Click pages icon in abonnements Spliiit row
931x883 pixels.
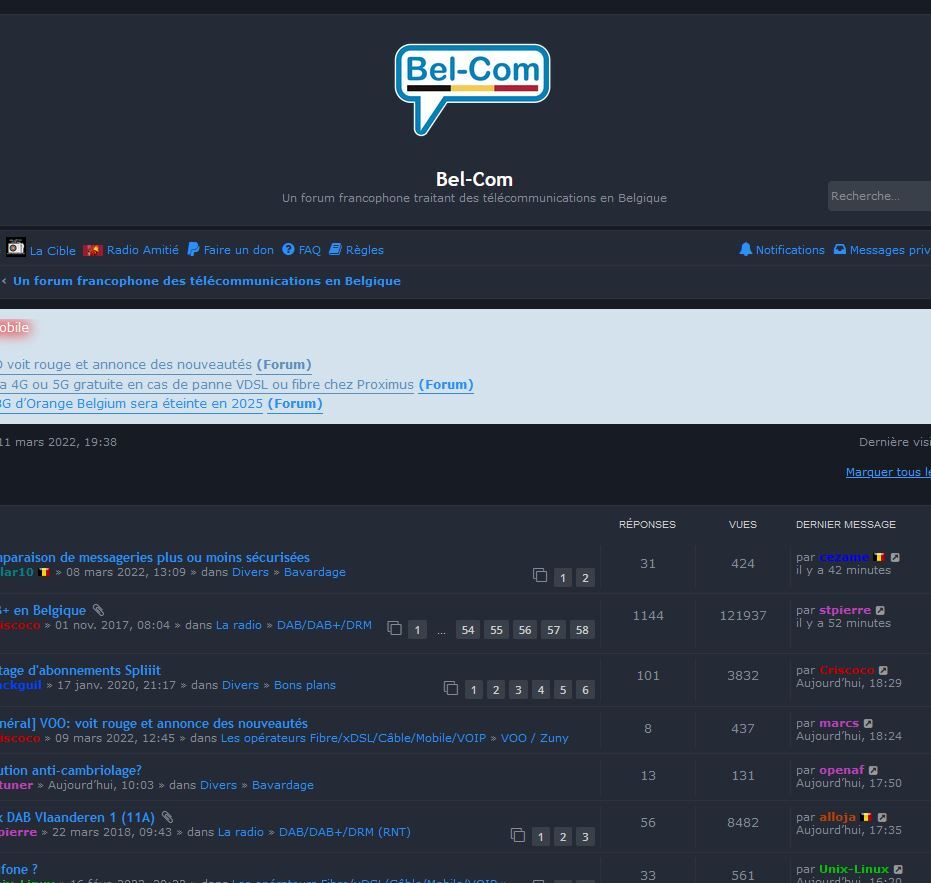pyautogui.click(x=451, y=688)
